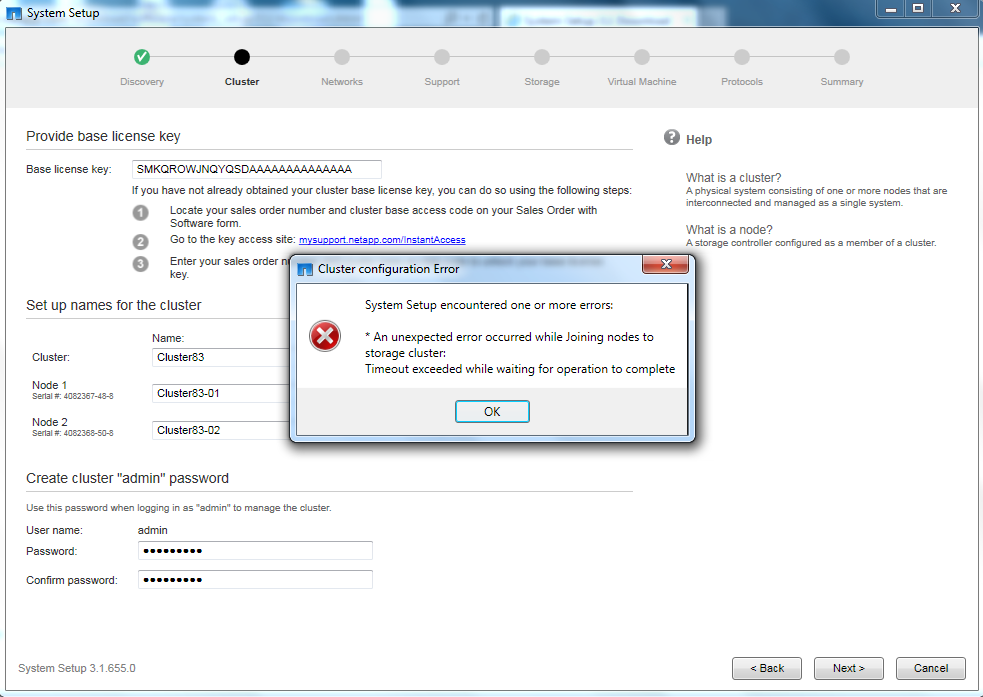
Task: Click the step 3 number icon
Action: (140, 264)
